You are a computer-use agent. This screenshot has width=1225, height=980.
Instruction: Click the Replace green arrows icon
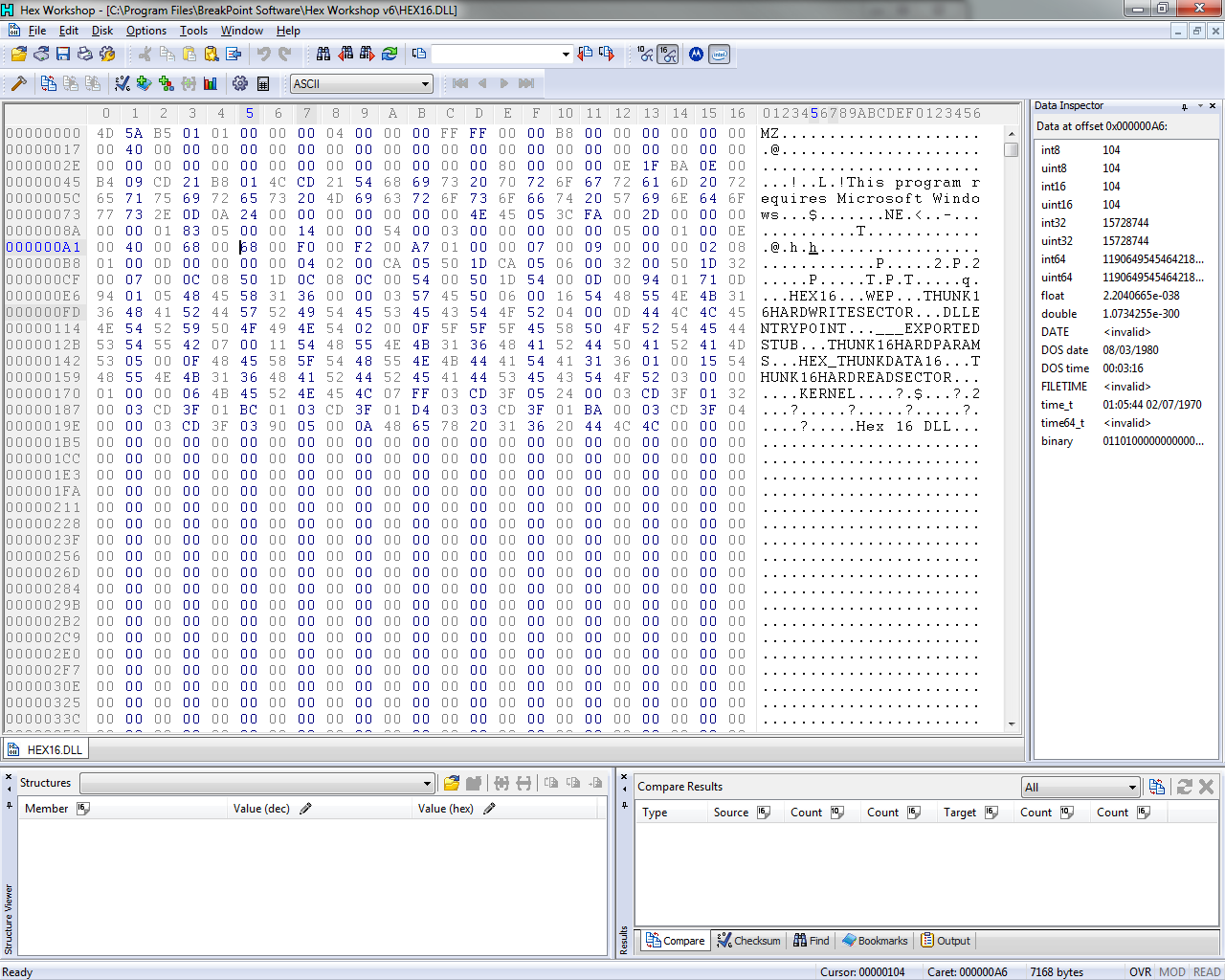(x=390, y=54)
